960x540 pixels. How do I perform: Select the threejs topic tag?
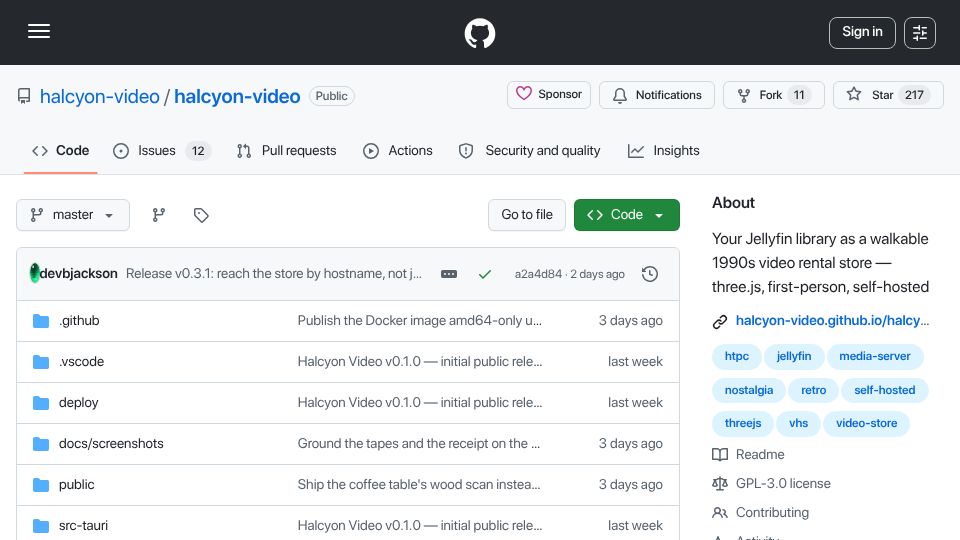[743, 424]
